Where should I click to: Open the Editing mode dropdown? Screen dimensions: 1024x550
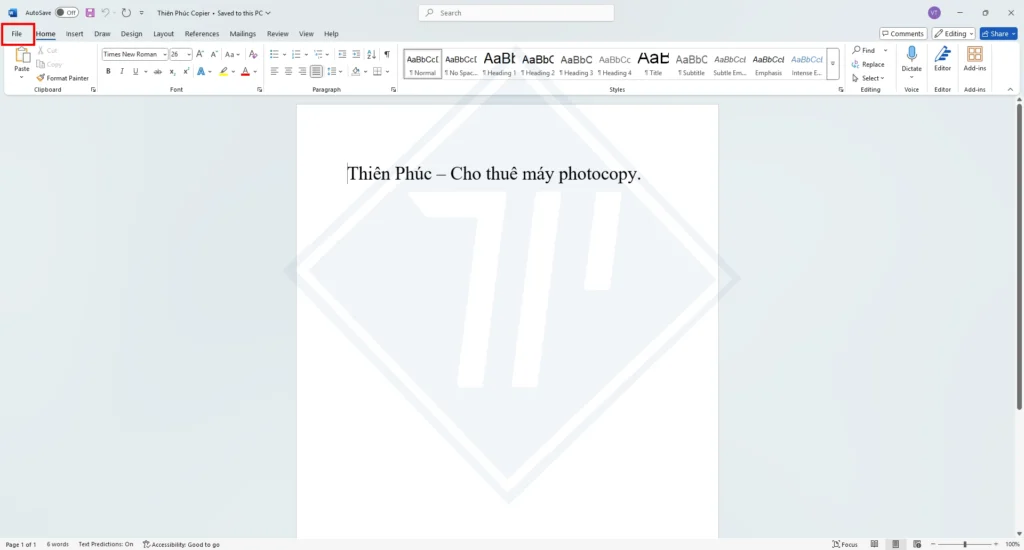pyautogui.click(x=953, y=33)
